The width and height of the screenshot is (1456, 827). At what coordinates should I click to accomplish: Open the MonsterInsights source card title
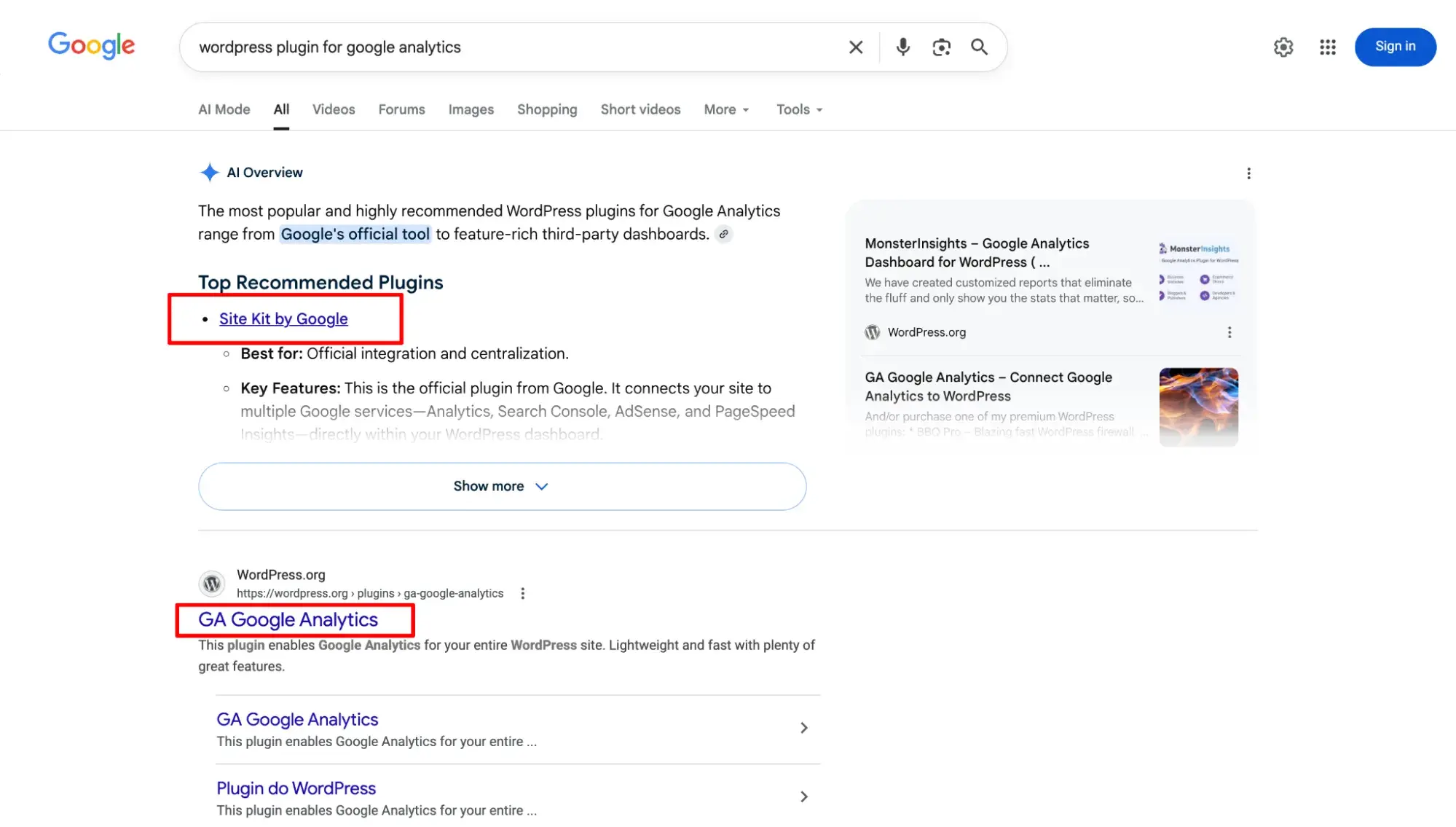tap(977, 253)
